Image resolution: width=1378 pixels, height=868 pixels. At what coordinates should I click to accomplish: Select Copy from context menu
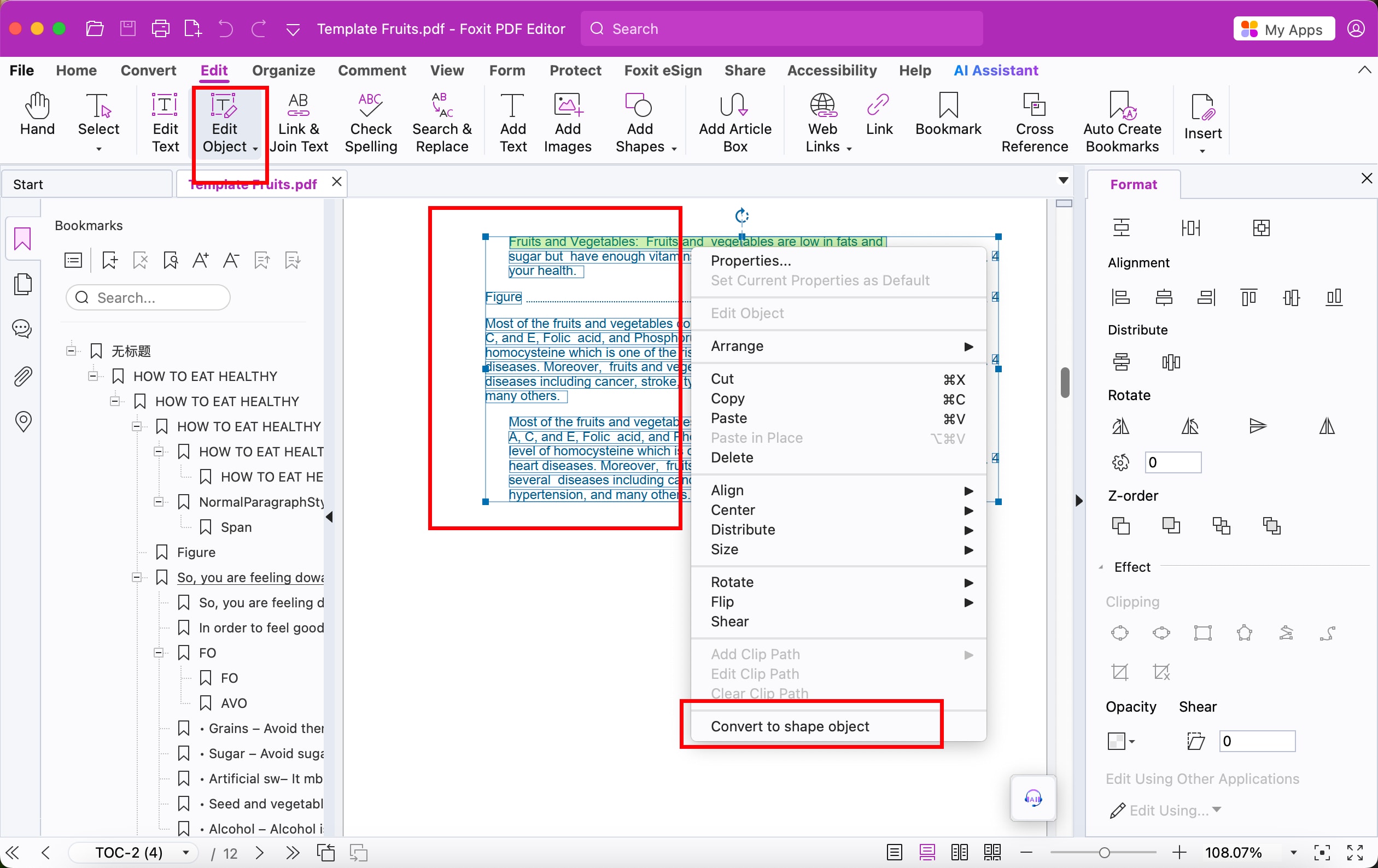[x=838, y=399]
